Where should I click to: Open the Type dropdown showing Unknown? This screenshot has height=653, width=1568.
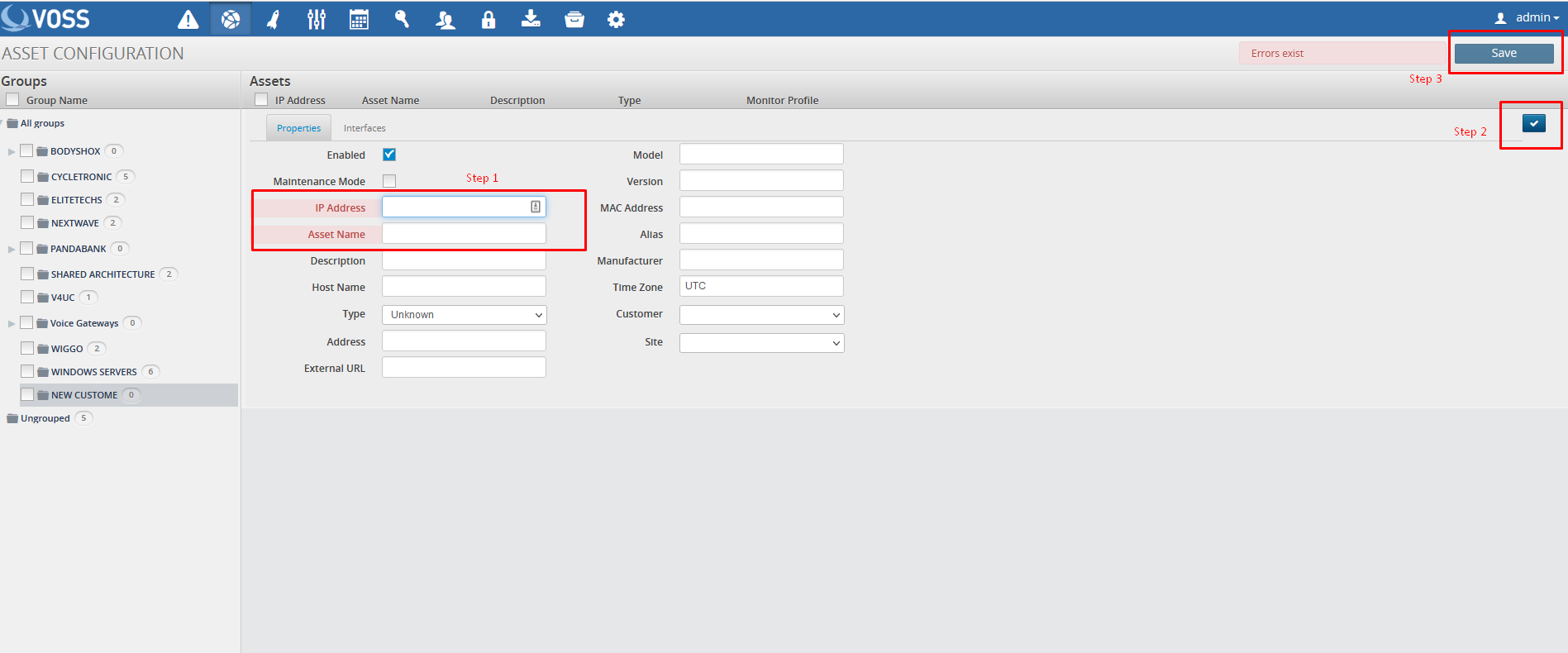(464, 315)
